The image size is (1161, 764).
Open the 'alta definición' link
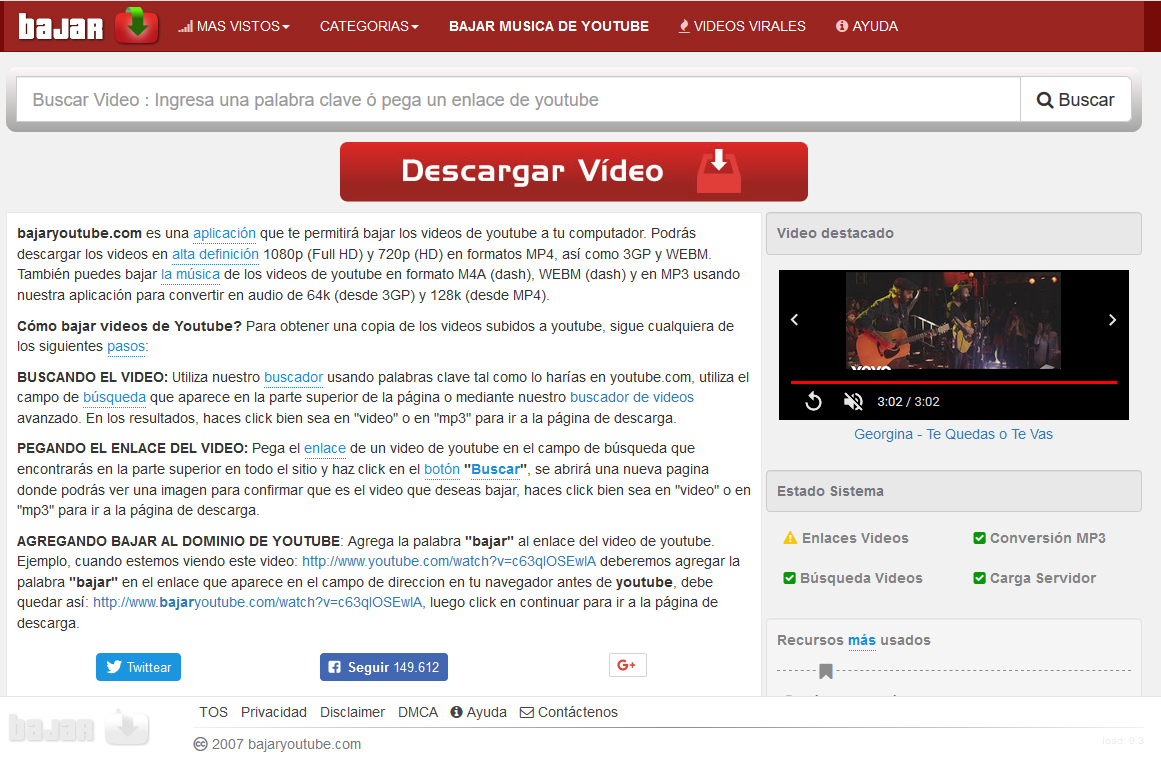tap(215, 254)
